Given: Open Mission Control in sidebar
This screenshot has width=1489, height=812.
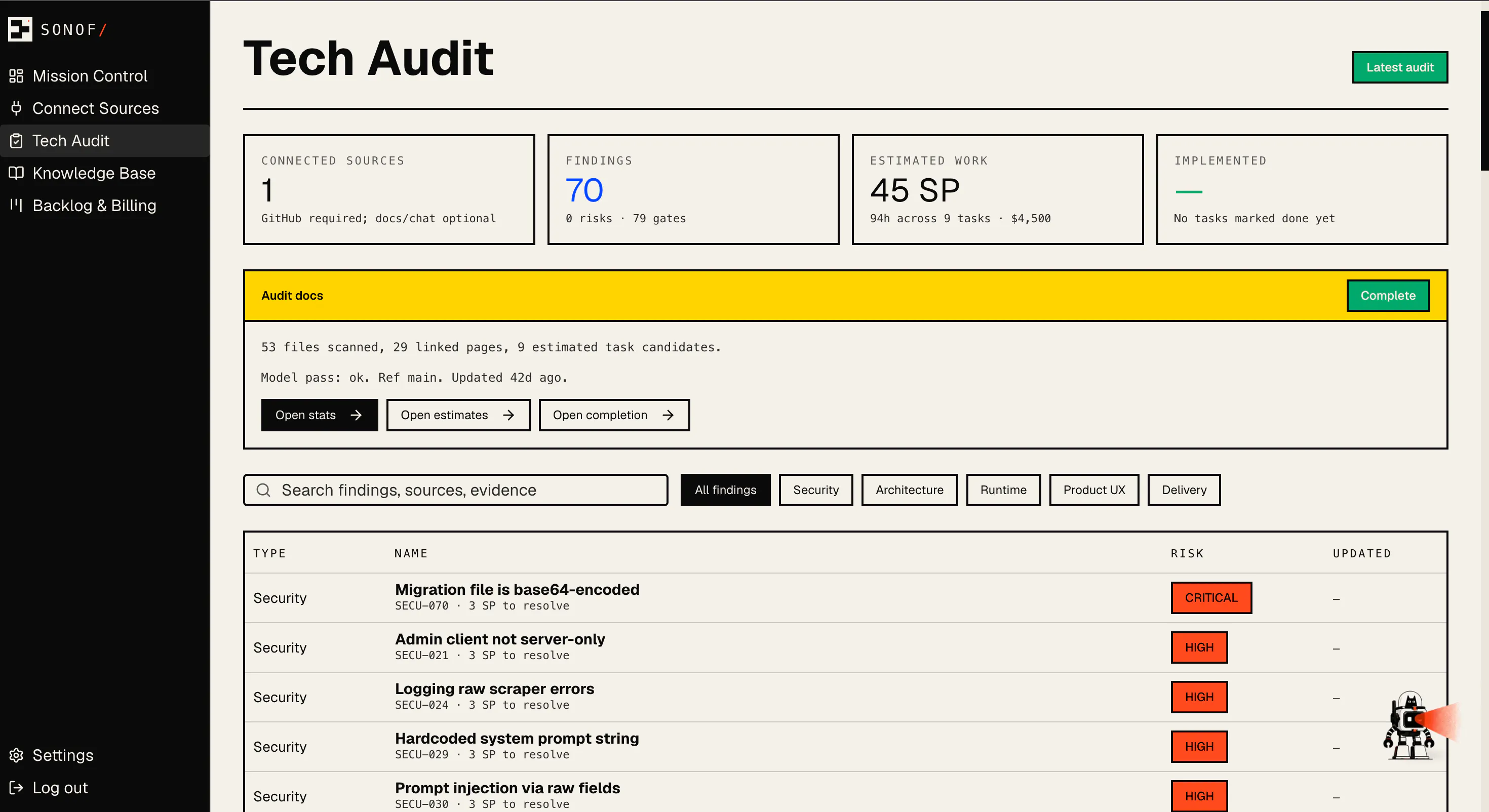Looking at the screenshot, I should click(105, 76).
